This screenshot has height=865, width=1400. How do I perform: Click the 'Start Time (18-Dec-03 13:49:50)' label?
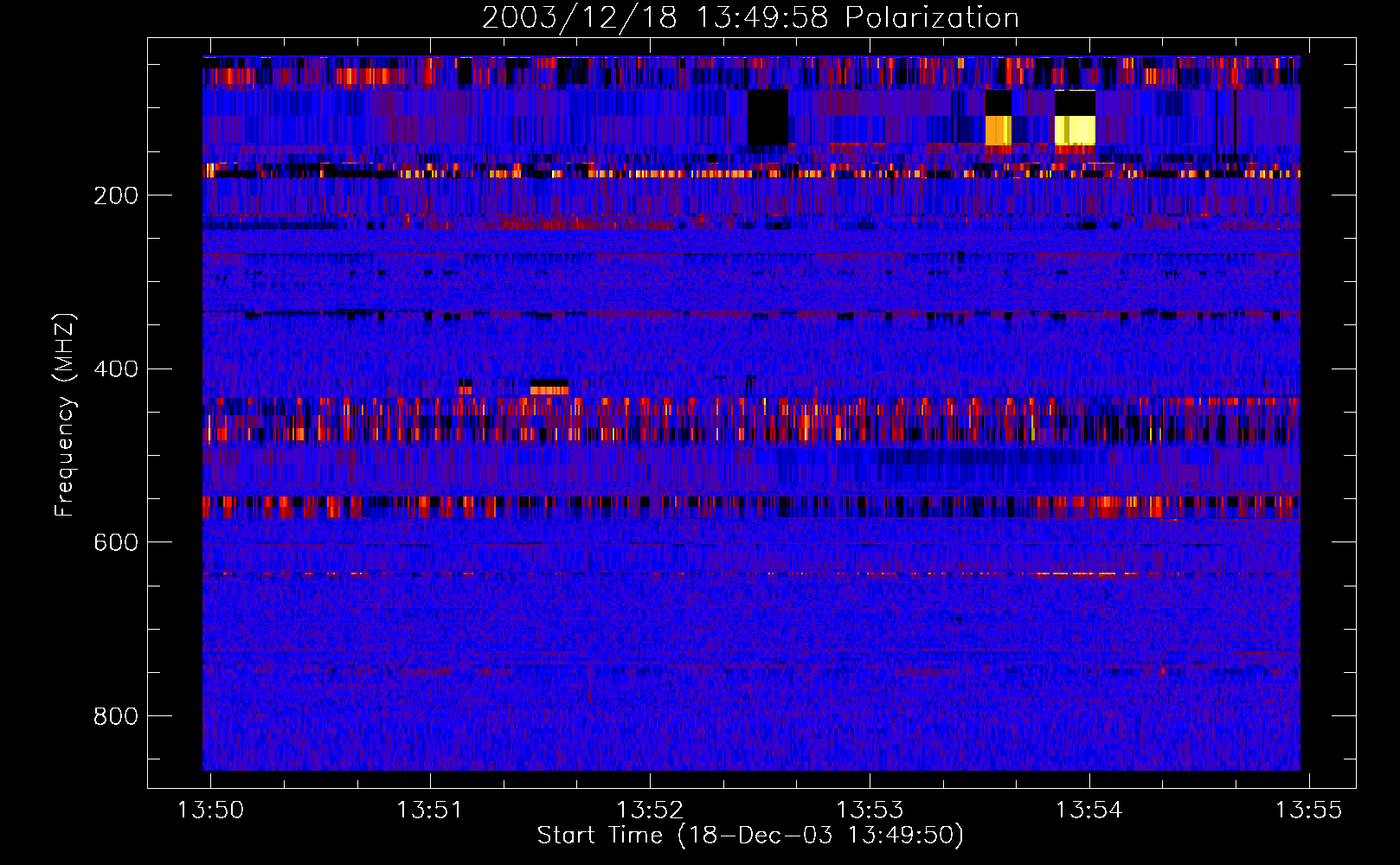click(750, 836)
